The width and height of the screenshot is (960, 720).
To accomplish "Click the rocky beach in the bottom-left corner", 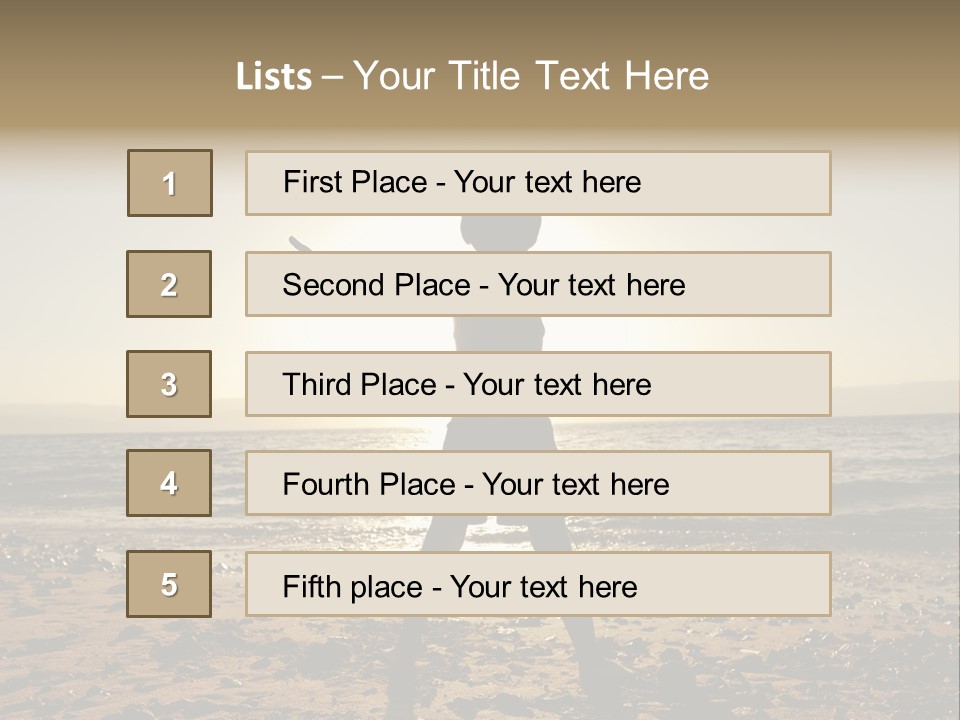I will (60, 670).
